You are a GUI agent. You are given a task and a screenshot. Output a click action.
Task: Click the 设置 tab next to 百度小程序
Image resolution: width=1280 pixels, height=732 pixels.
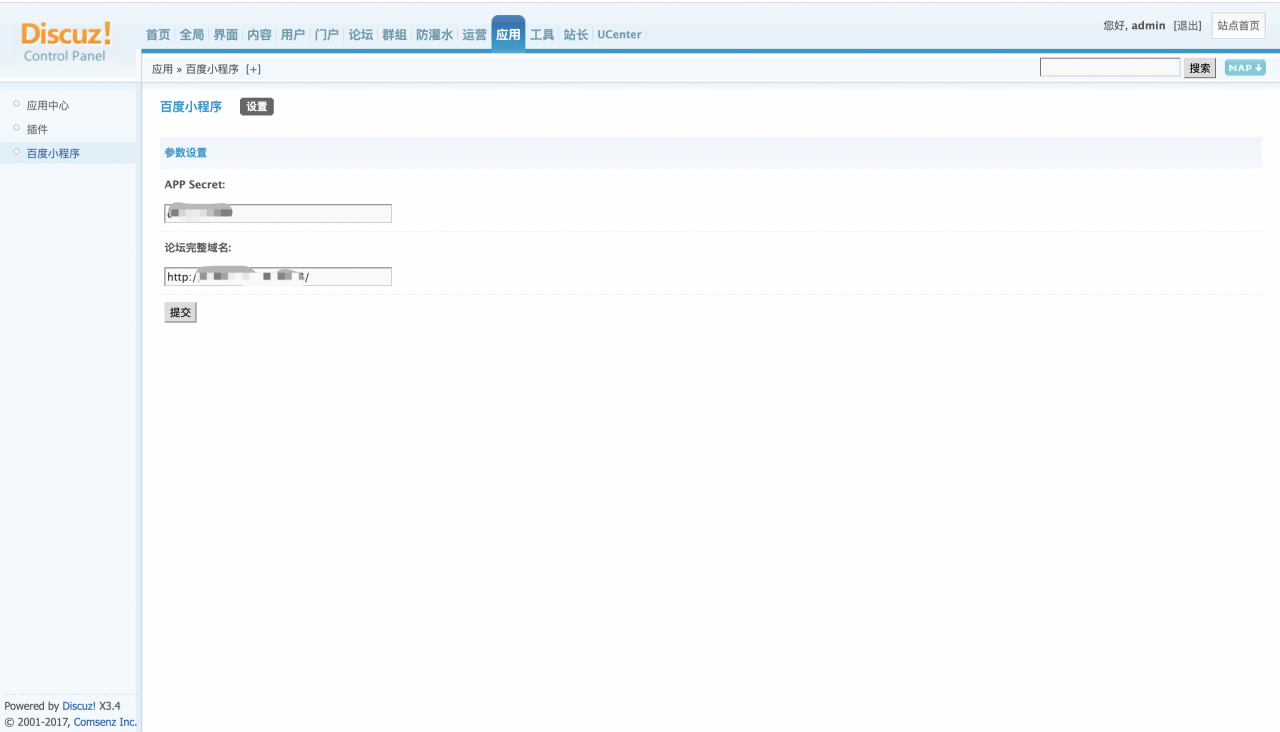[x=257, y=107]
